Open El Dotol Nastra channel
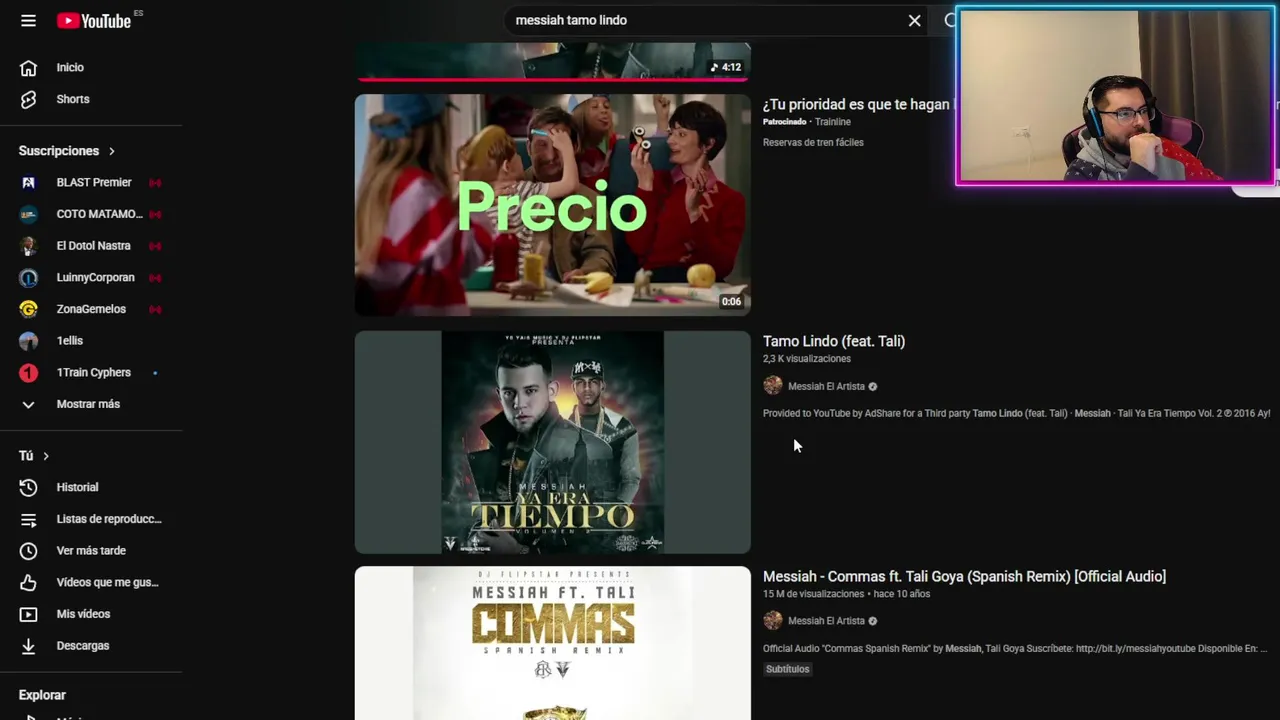1280x720 pixels. 93,245
